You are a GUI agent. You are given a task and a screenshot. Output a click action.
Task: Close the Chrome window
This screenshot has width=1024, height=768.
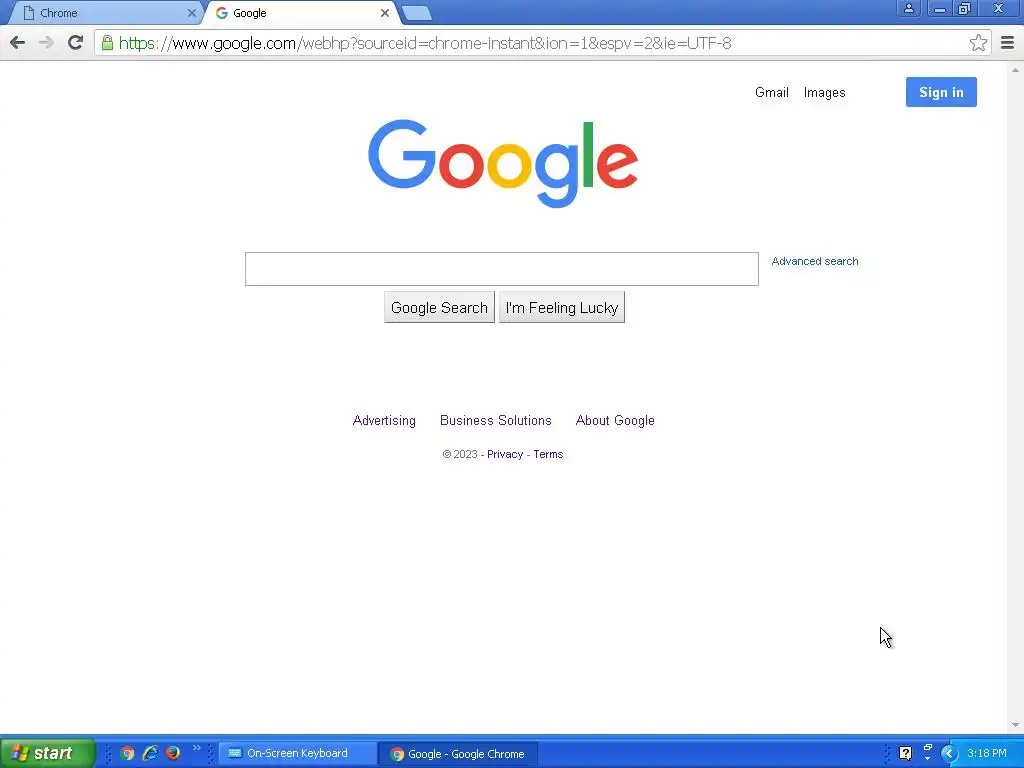[x=998, y=8]
